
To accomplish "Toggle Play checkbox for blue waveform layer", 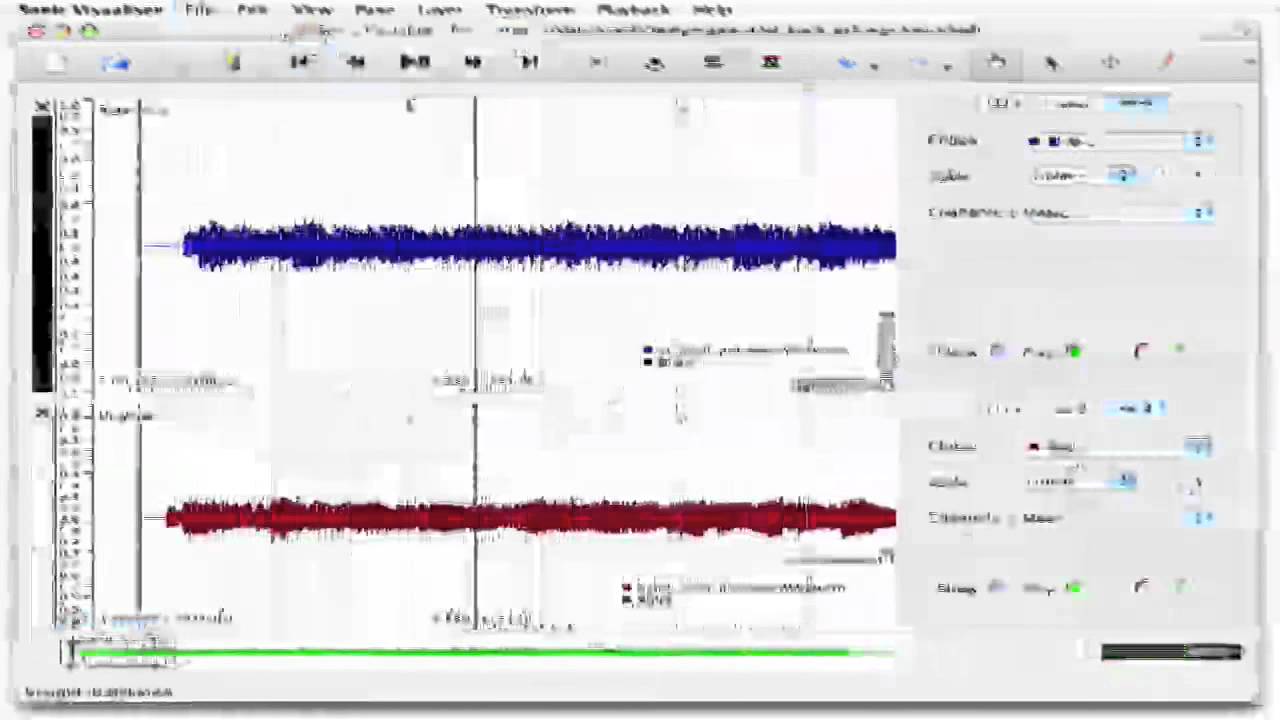I will (1073, 351).
